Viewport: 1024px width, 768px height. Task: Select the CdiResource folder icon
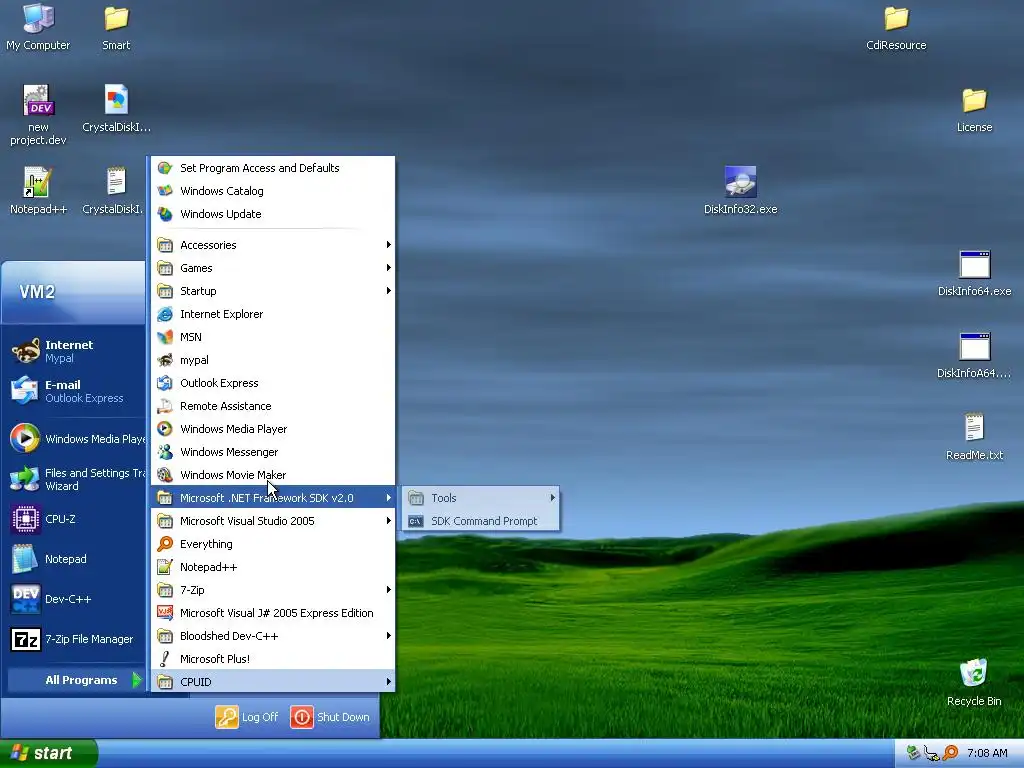tap(896, 27)
